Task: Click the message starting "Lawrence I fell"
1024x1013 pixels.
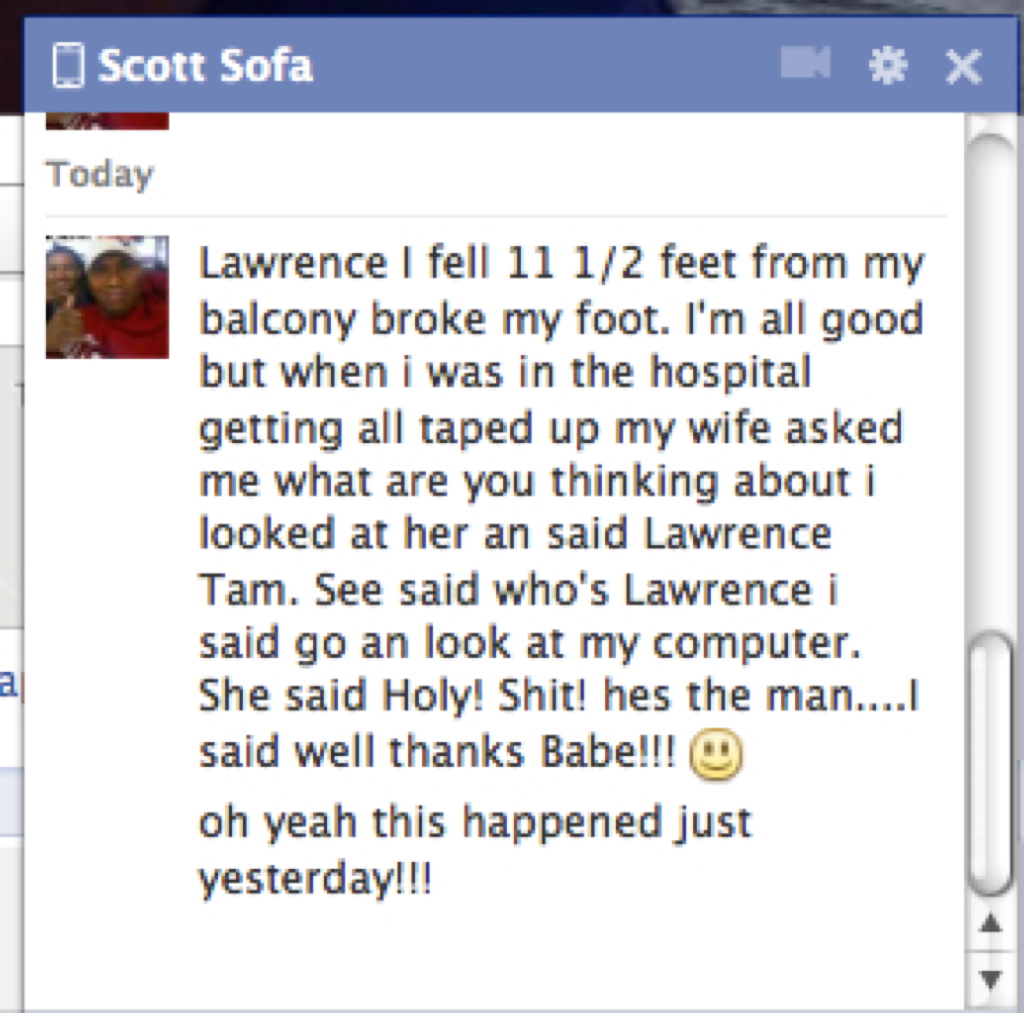Action: coord(562,509)
